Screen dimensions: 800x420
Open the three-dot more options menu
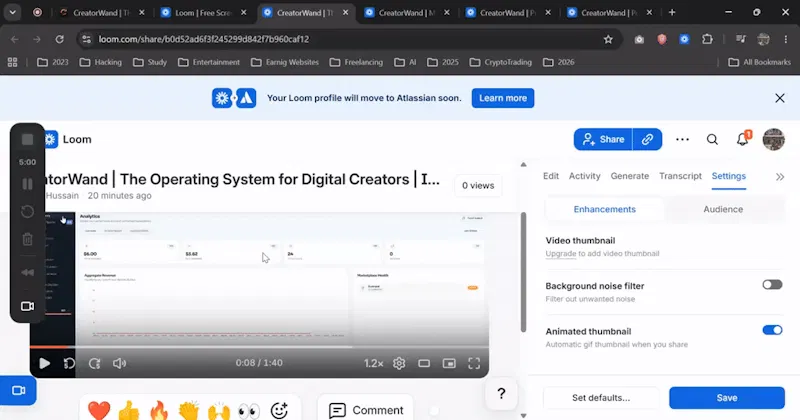pos(682,139)
